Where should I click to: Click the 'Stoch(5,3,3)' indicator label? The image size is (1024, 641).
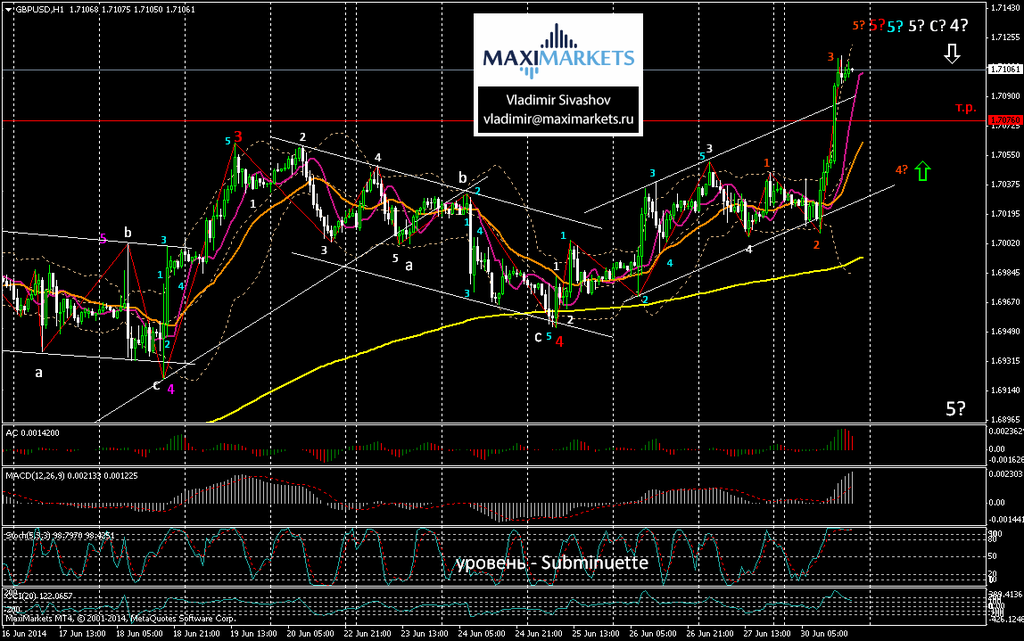click(59, 535)
